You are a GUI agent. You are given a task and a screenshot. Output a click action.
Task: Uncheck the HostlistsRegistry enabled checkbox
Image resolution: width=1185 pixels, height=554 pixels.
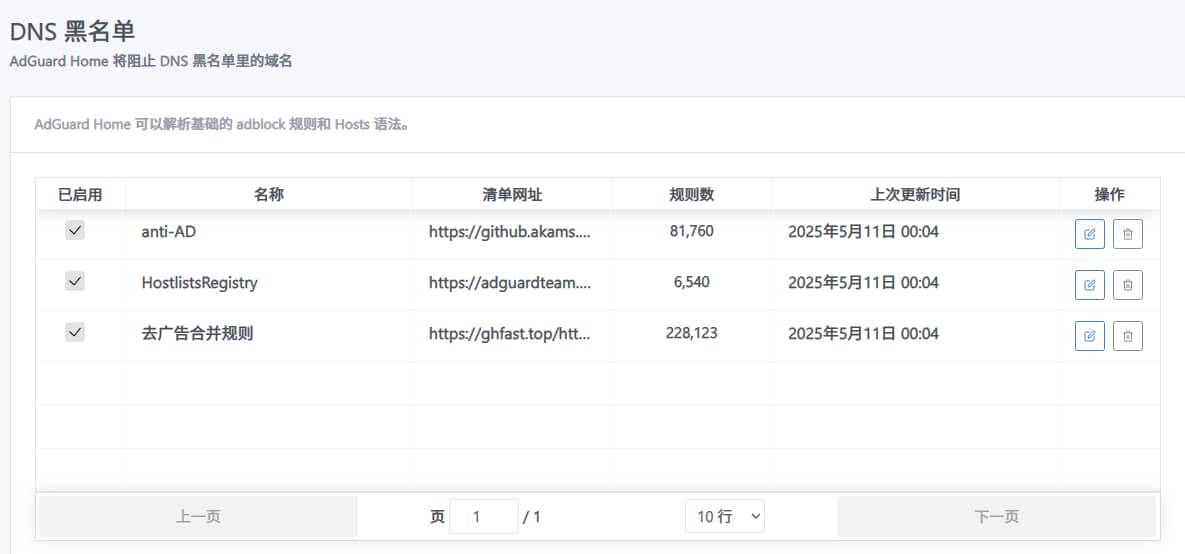pos(75,282)
